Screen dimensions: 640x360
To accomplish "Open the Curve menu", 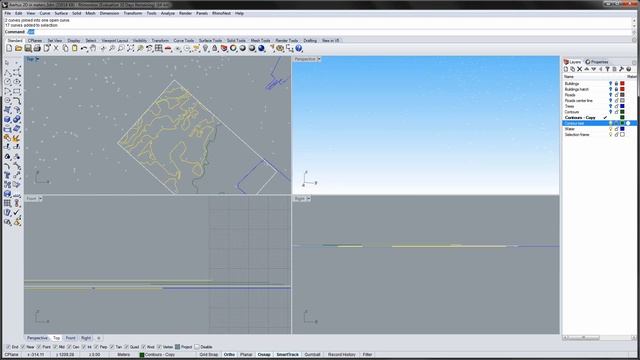I will [x=44, y=13].
